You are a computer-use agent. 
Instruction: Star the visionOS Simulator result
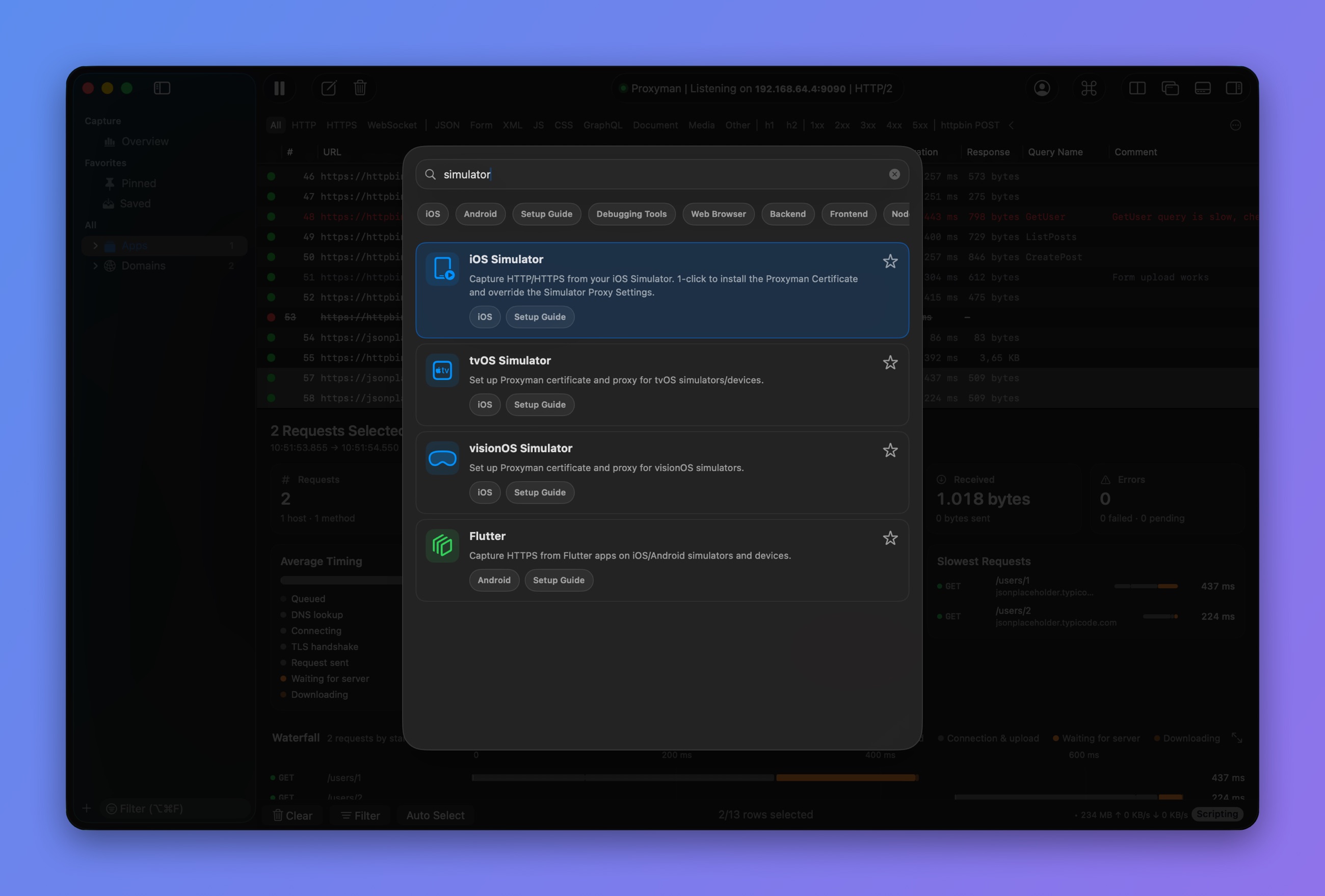click(x=890, y=451)
